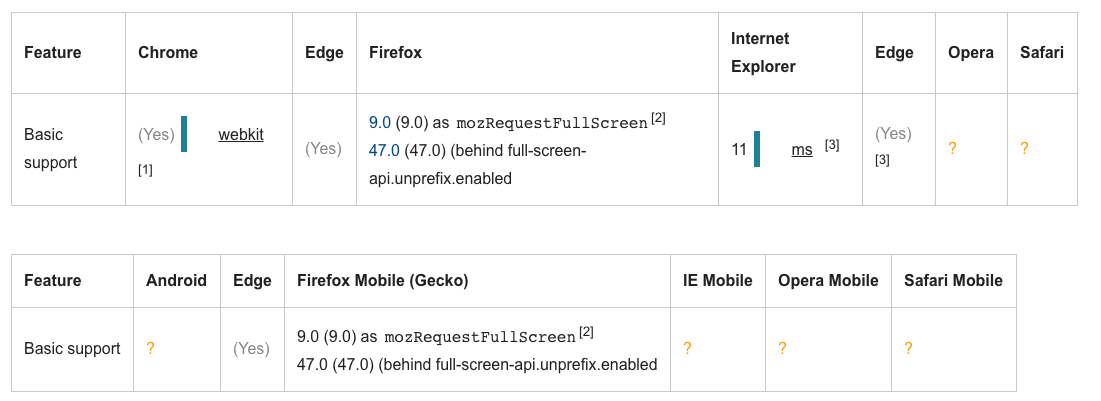Click the question mark under Safari Mobile
This screenshot has width=1101, height=401.
coord(908,348)
